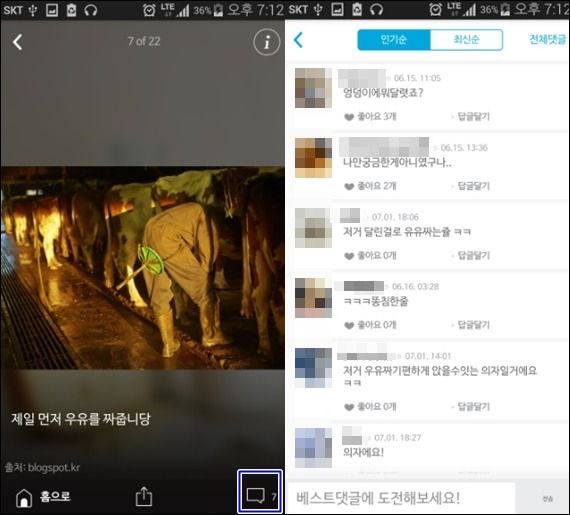Tap the 베스트댓글에 도전해보세요! input field

(401, 498)
